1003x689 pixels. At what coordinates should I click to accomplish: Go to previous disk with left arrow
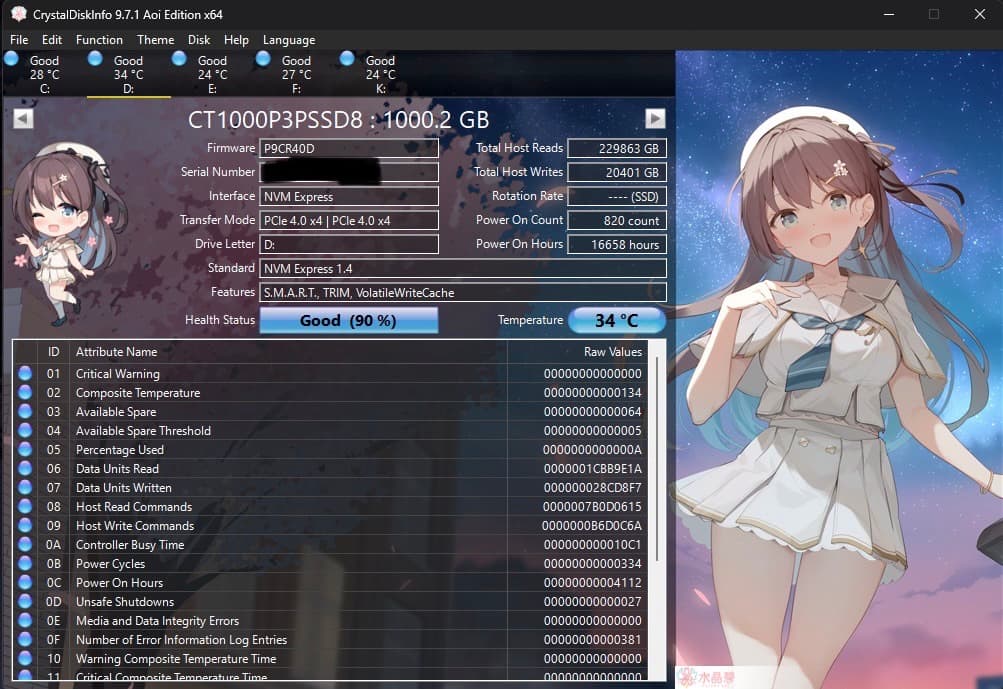[23, 118]
